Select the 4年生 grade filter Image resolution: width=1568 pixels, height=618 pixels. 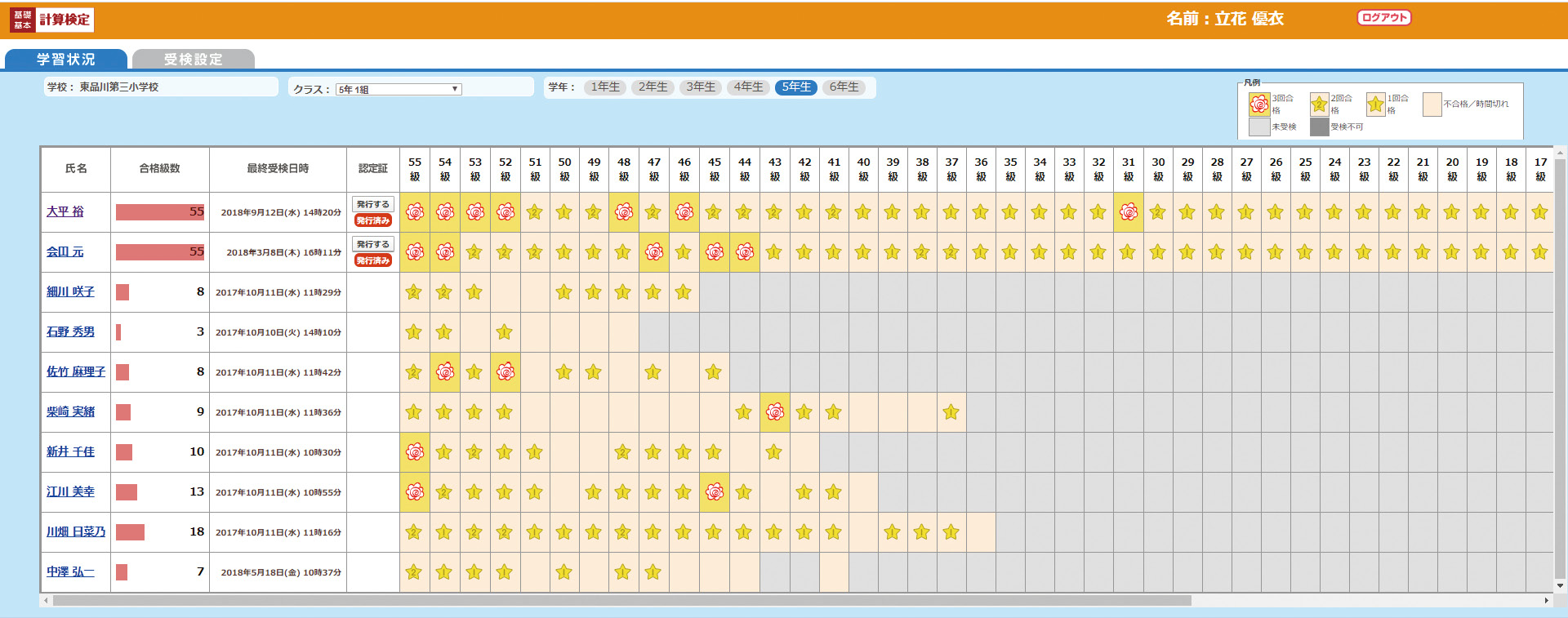pyautogui.click(x=748, y=87)
